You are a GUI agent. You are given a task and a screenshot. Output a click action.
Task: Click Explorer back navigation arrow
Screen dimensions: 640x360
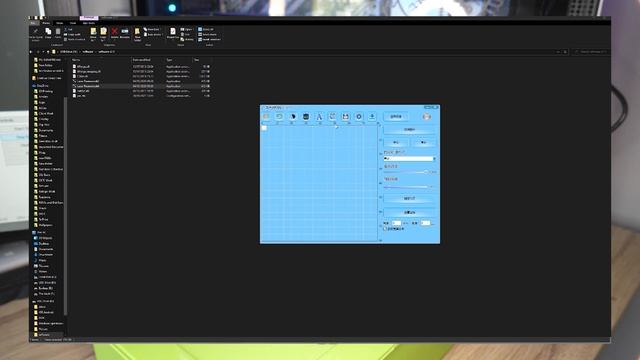pos(31,52)
